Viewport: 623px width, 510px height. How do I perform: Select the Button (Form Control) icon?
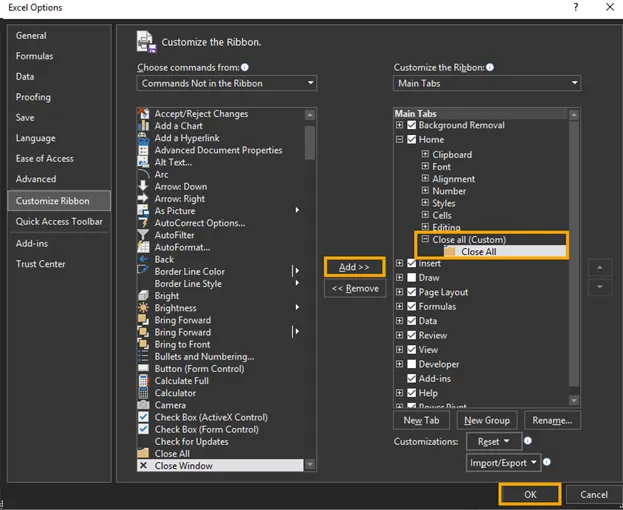(x=143, y=368)
